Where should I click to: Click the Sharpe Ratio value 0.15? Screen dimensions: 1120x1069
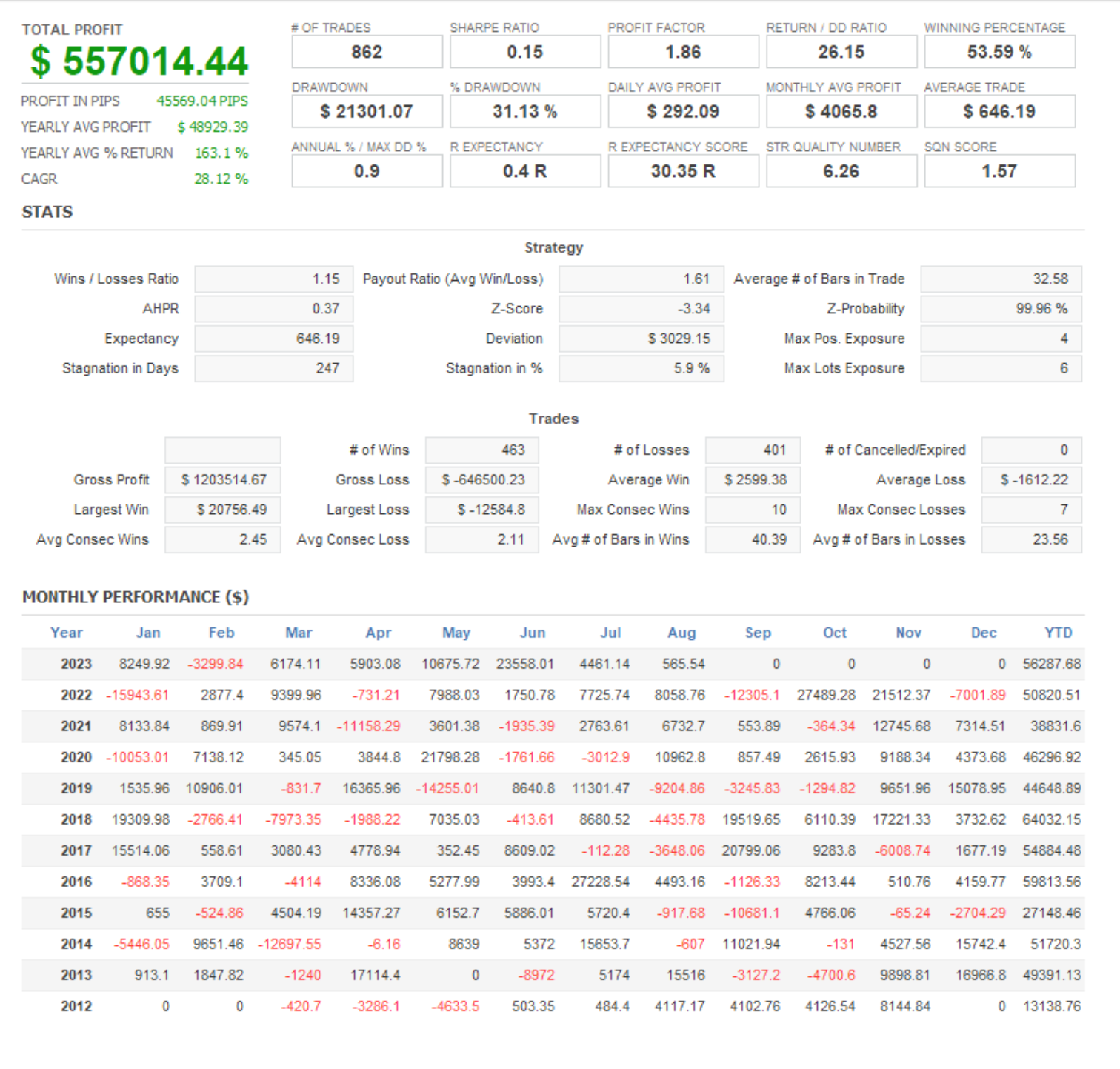[x=525, y=52]
